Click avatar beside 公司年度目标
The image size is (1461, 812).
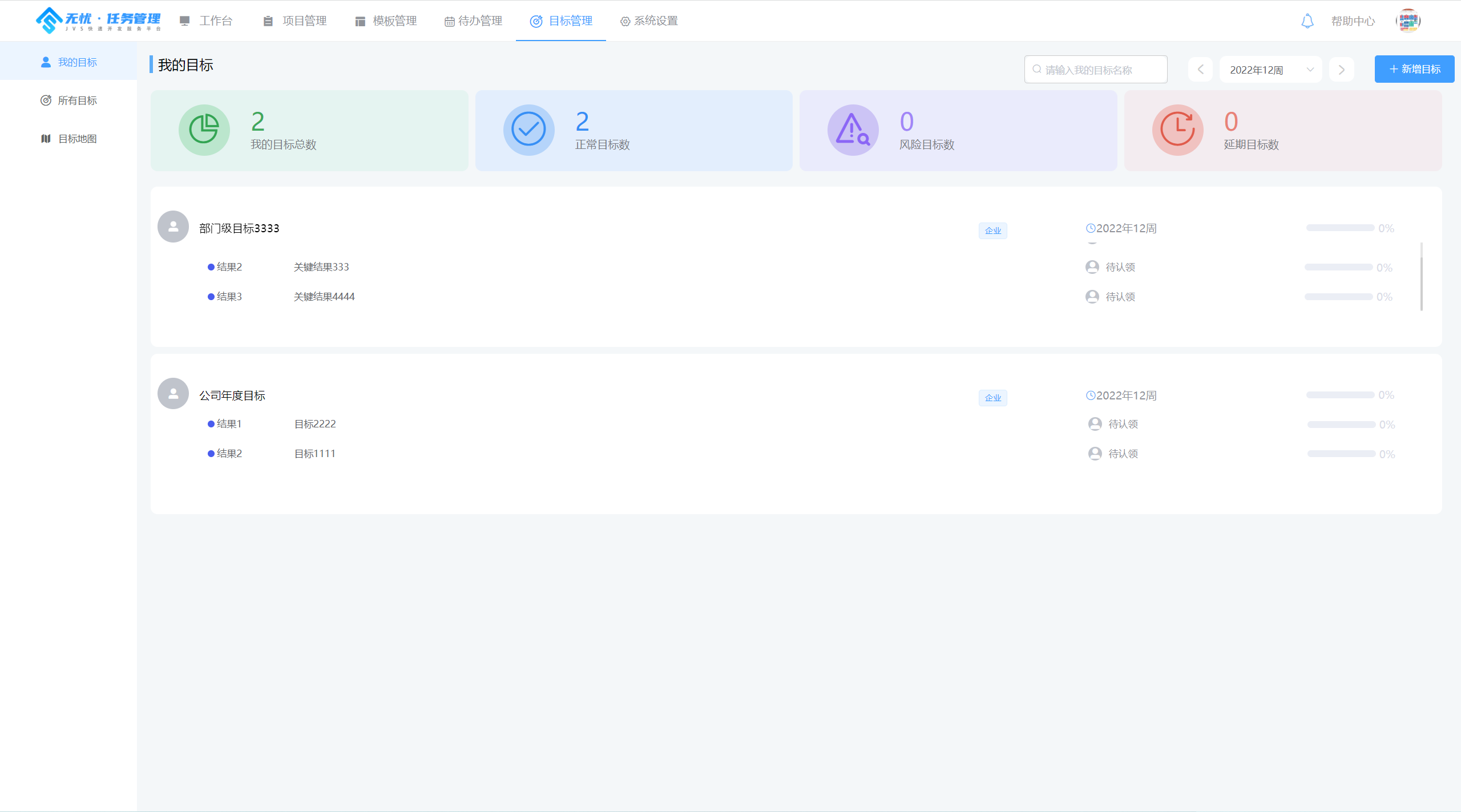(173, 394)
